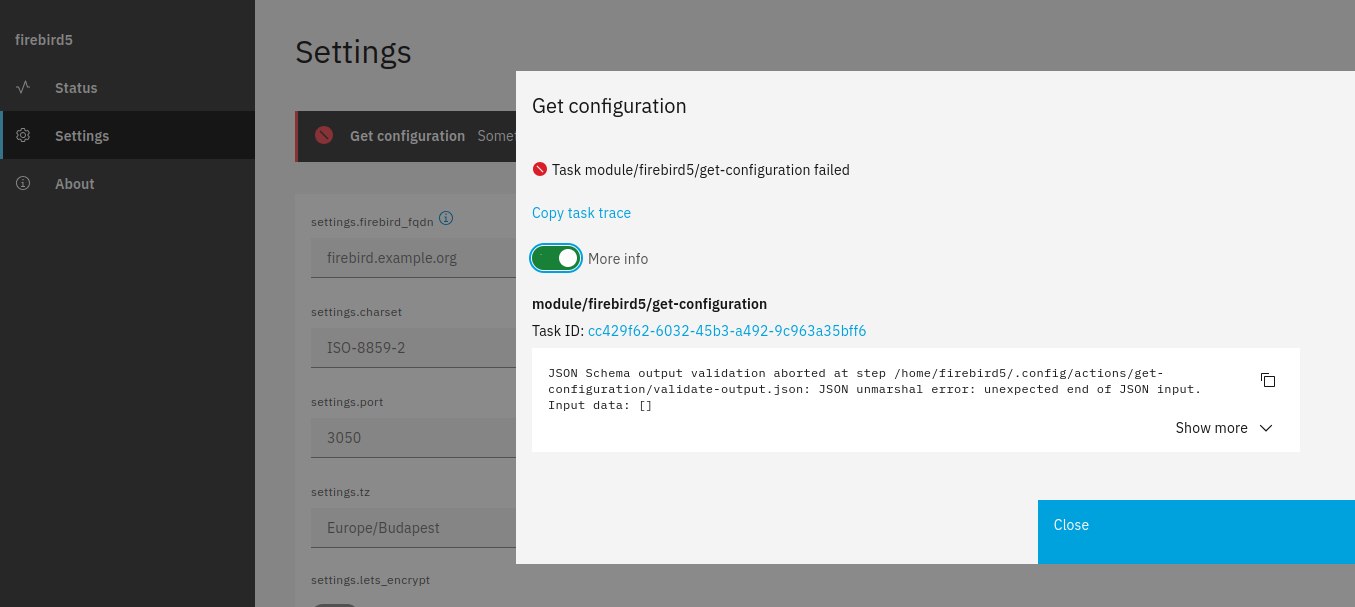
Task: Click the About info circle icon
Action: [23, 184]
